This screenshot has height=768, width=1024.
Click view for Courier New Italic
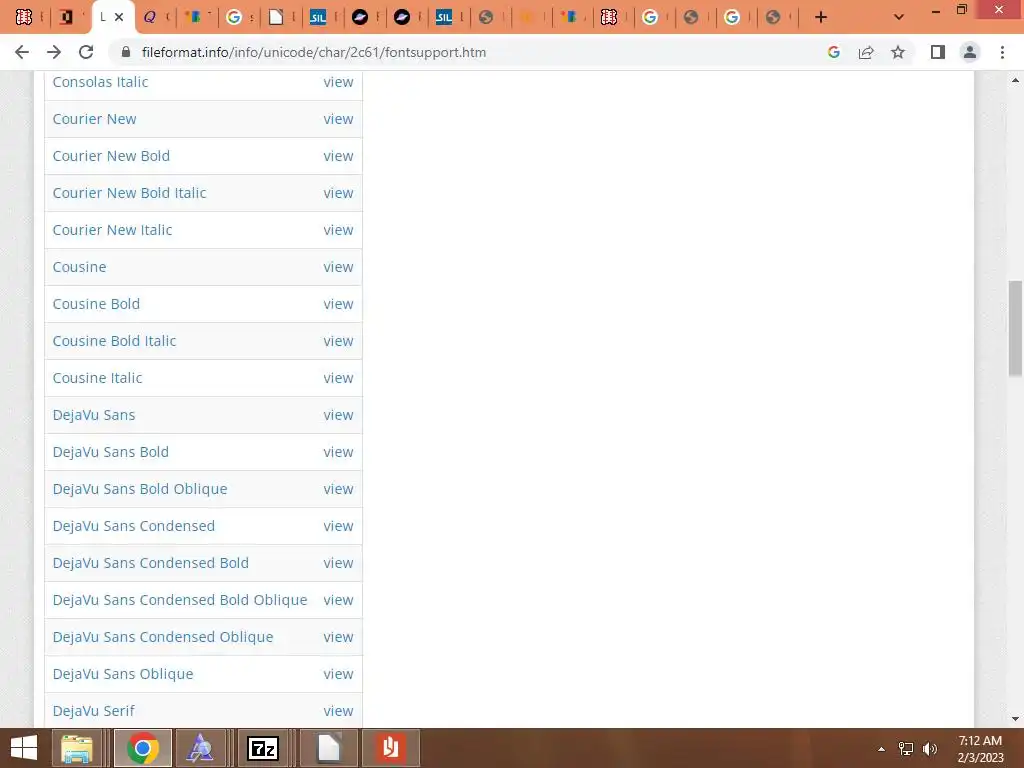point(338,230)
